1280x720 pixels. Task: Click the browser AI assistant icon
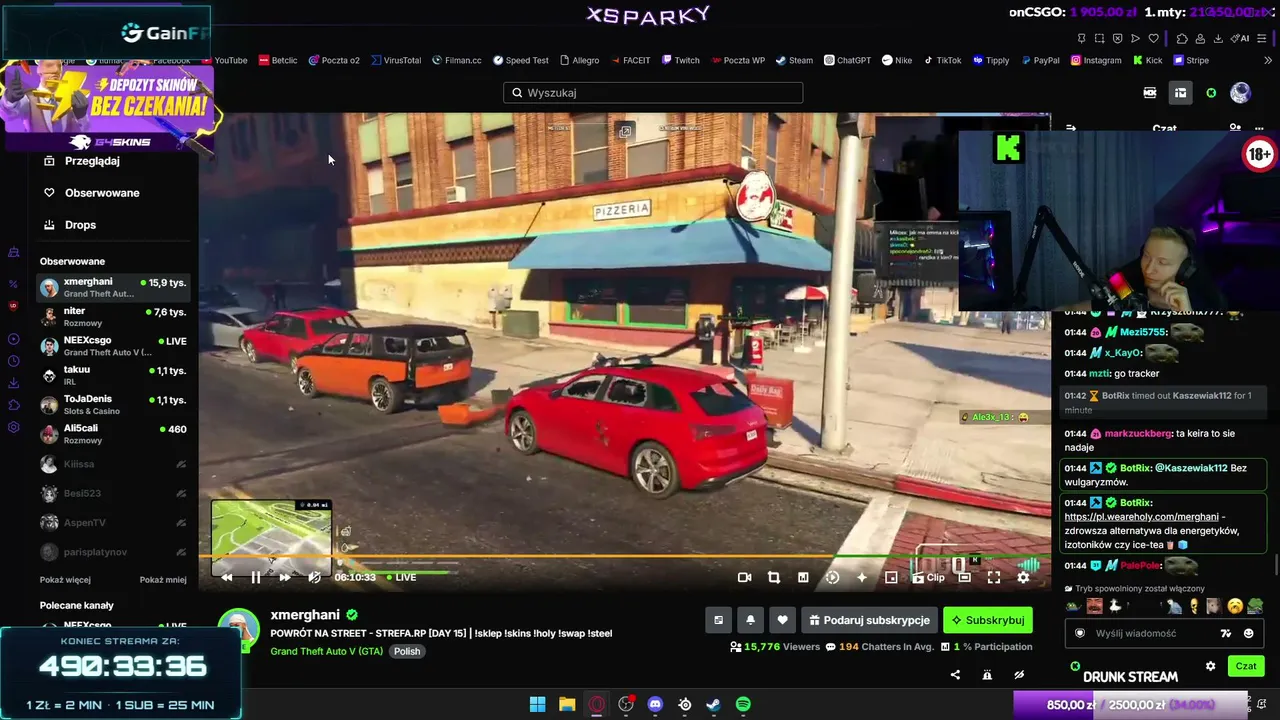(x=1241, y=39)
